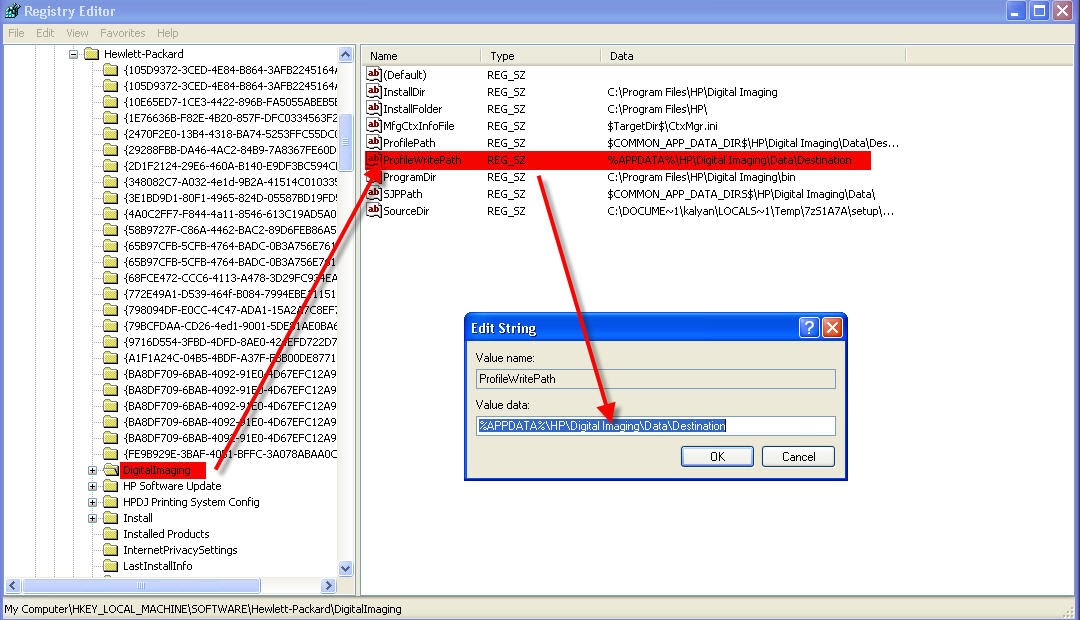Click the Value data input field

[x=656, y=426]
